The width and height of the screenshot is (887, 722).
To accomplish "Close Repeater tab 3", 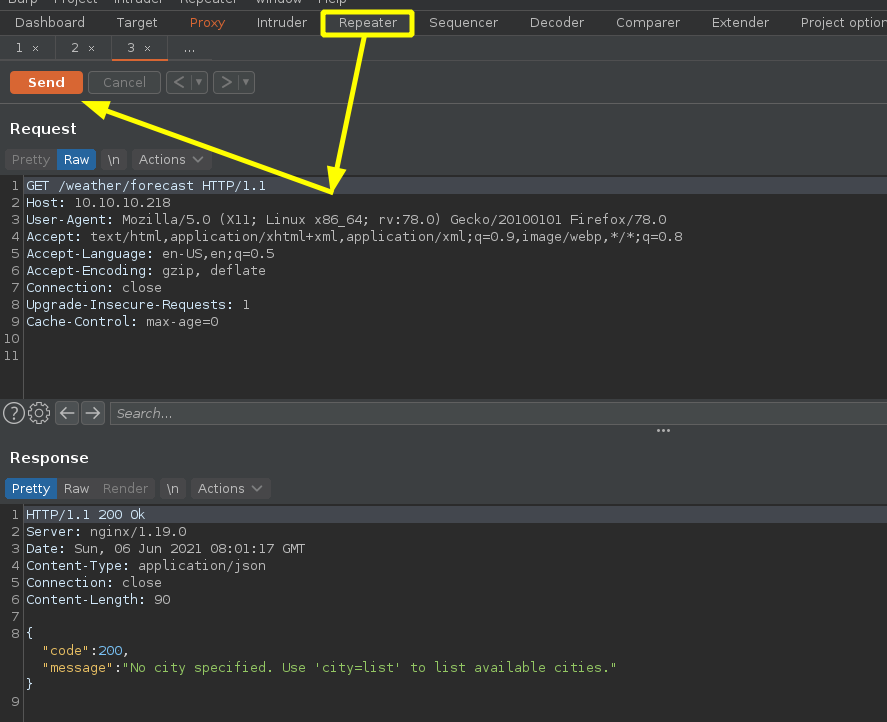I will point(148,48).
